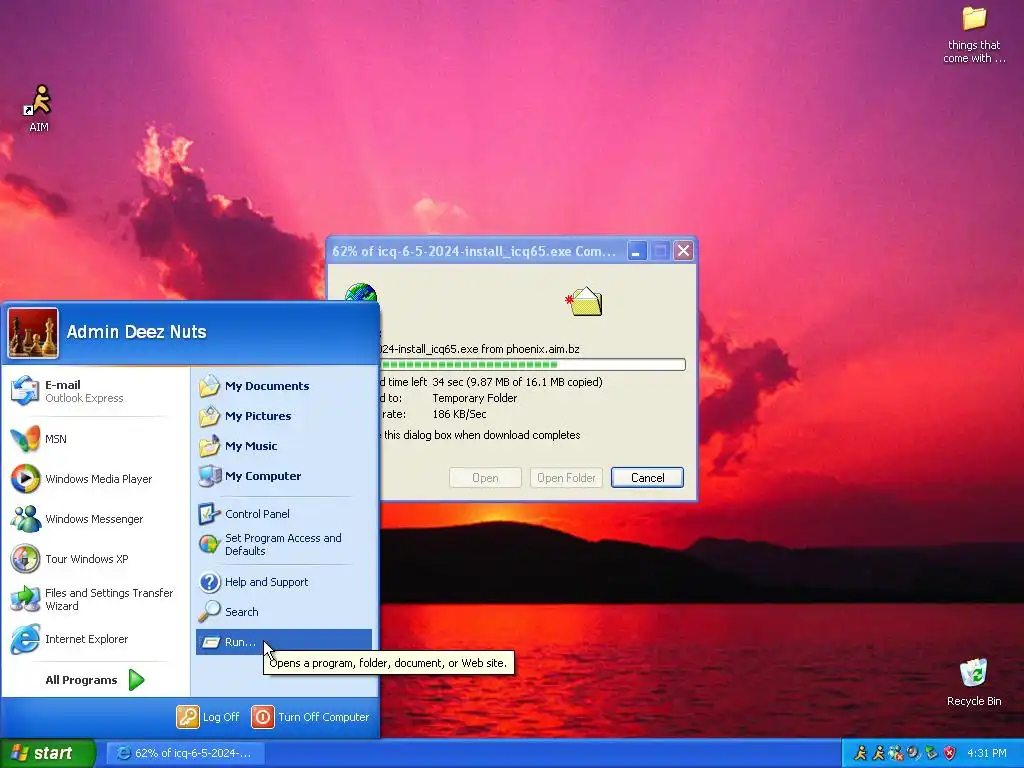Open Search from the Start menu
This screenshot has width=1024, height=768.
[283, 612]
